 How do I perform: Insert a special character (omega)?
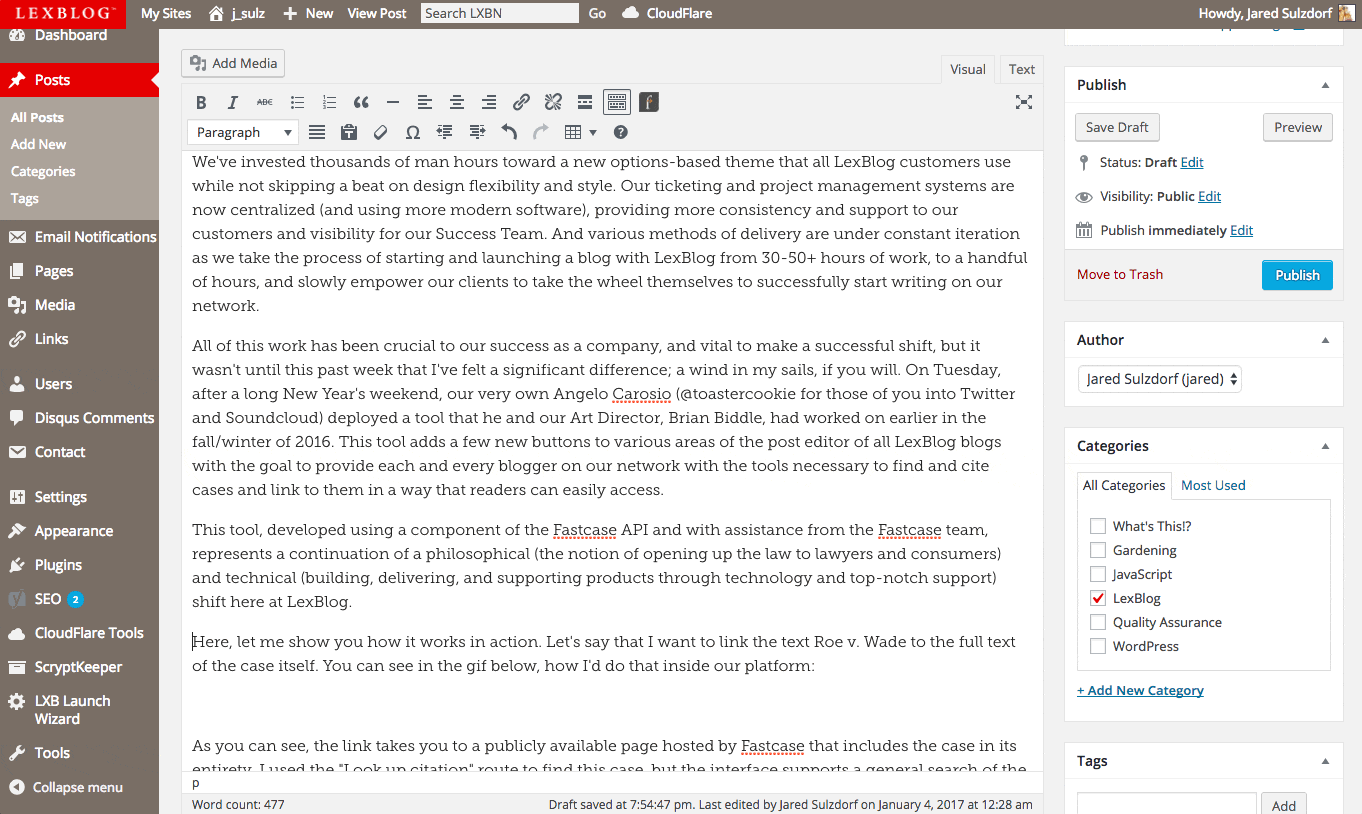pos(413,132)
